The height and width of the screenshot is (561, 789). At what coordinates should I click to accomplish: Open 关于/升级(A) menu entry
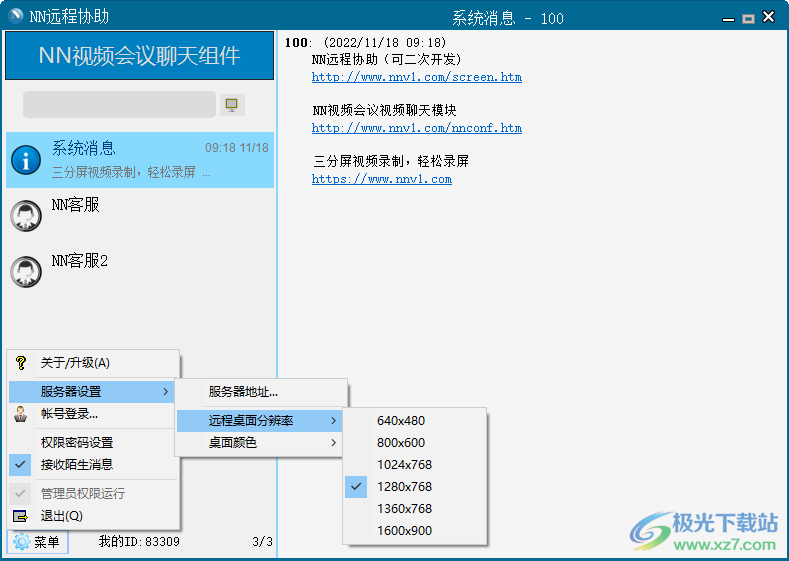(x=94, y=363)
